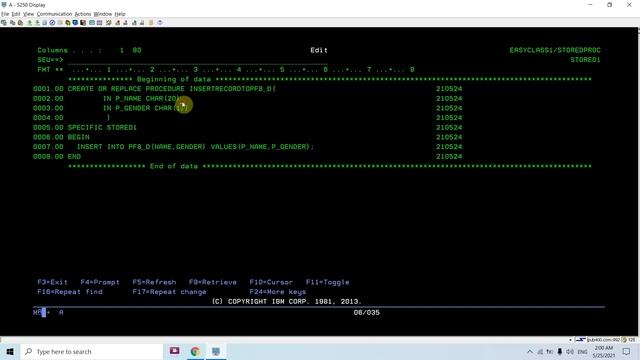Open the Communication menu
Image resolution: width=640 pixels, height=360 pixels.
pyautogui.click(x=54, y=14)
